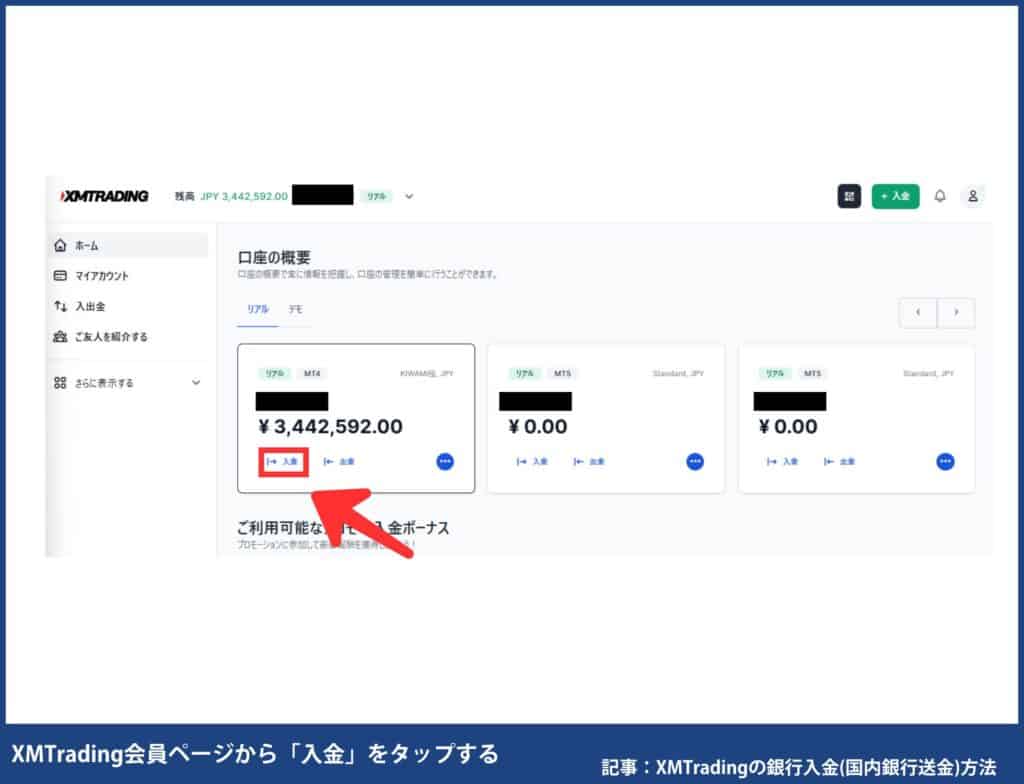This screenshot has width=1024, height=784.
Task: Click the left pagination arrow
Action: point(918,312)
